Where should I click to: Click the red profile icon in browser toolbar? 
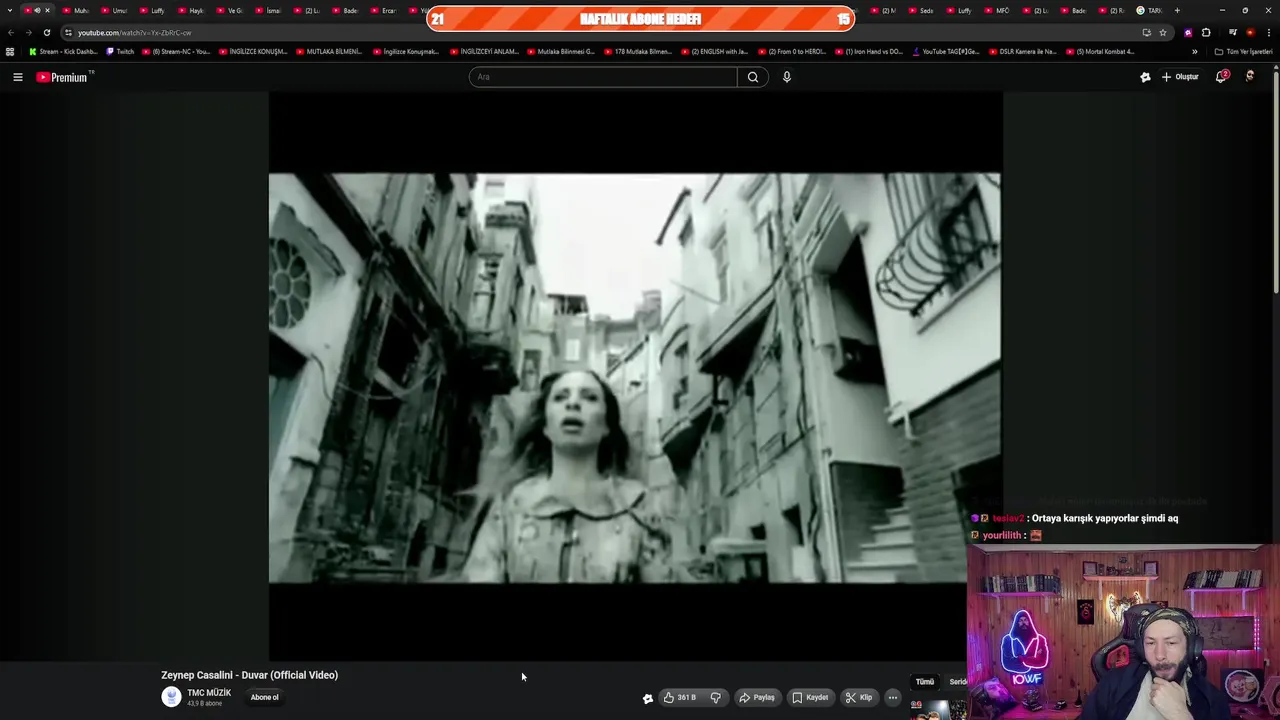1250,32
